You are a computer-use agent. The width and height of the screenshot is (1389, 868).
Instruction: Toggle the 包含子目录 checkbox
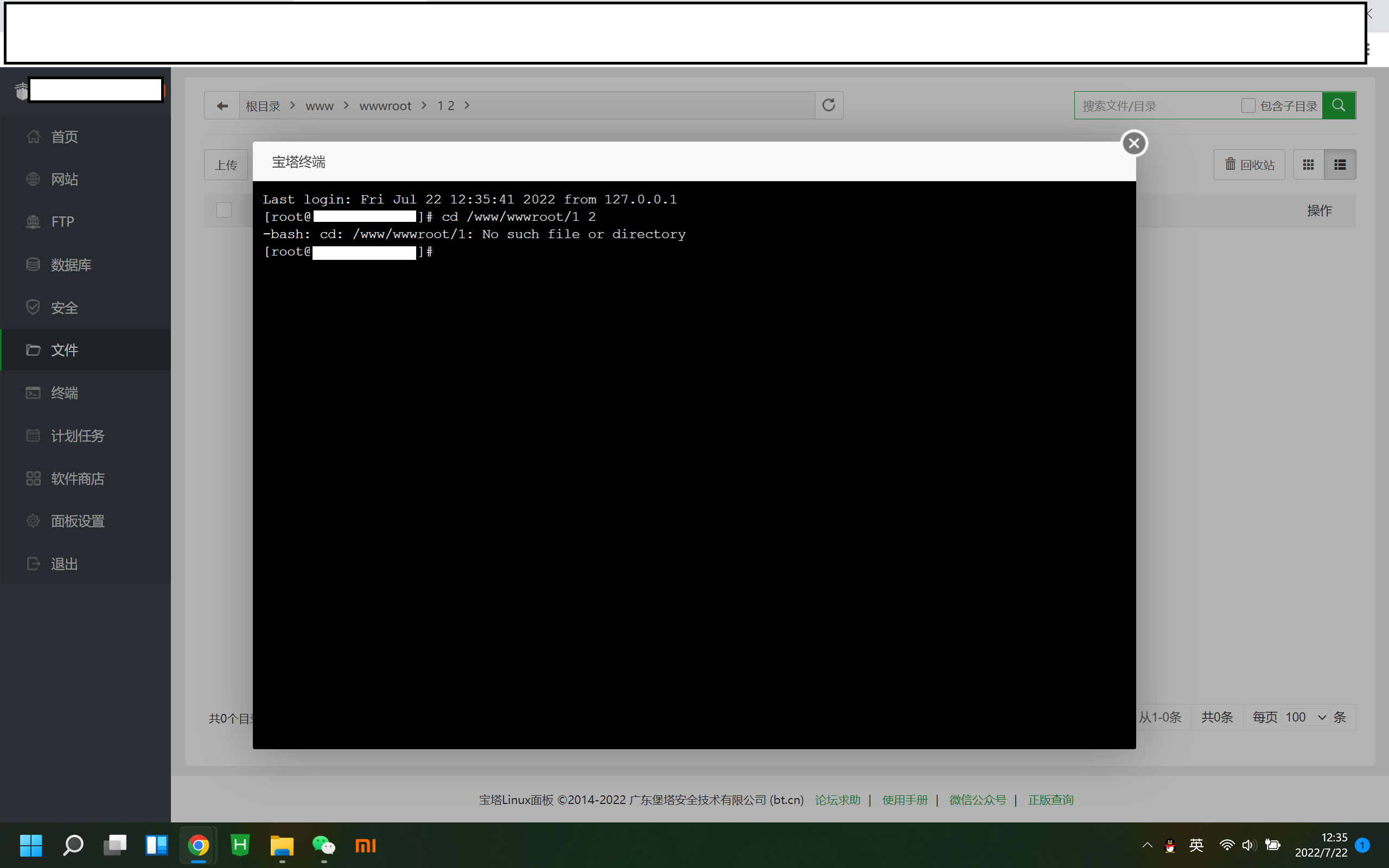click(1248, 106)
